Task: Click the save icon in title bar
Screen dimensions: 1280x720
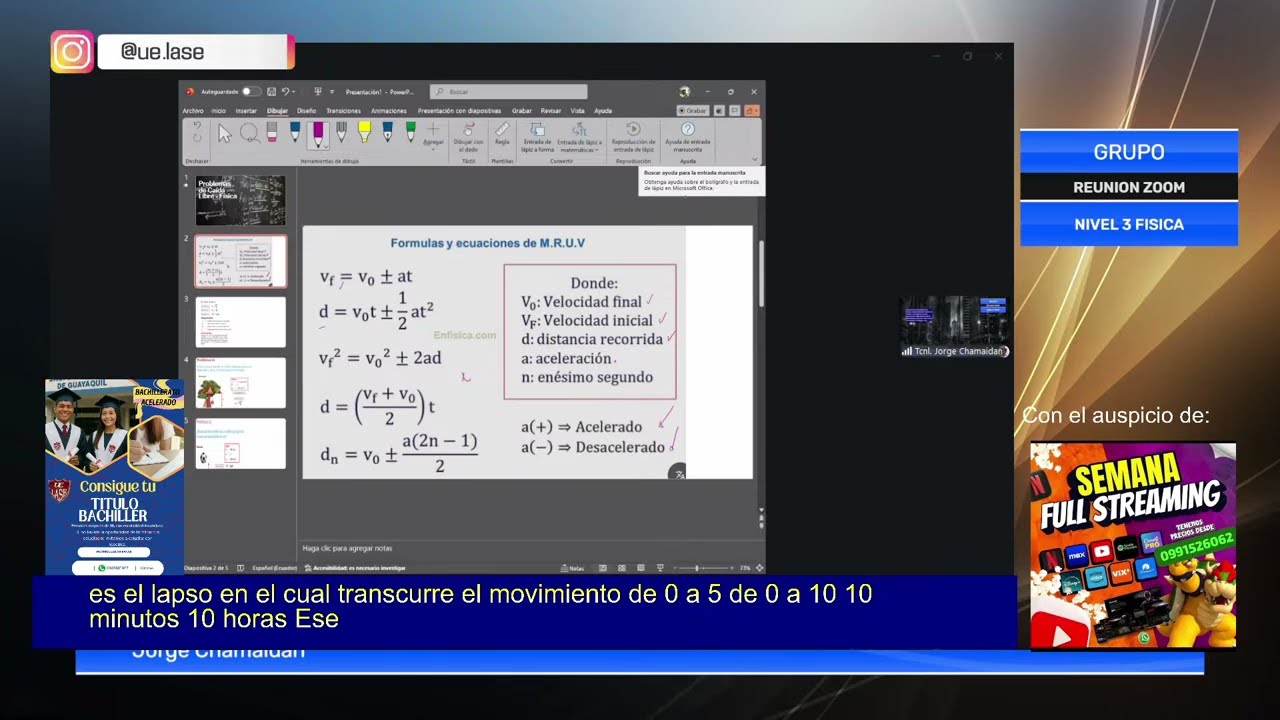Action: coord(271,91)
